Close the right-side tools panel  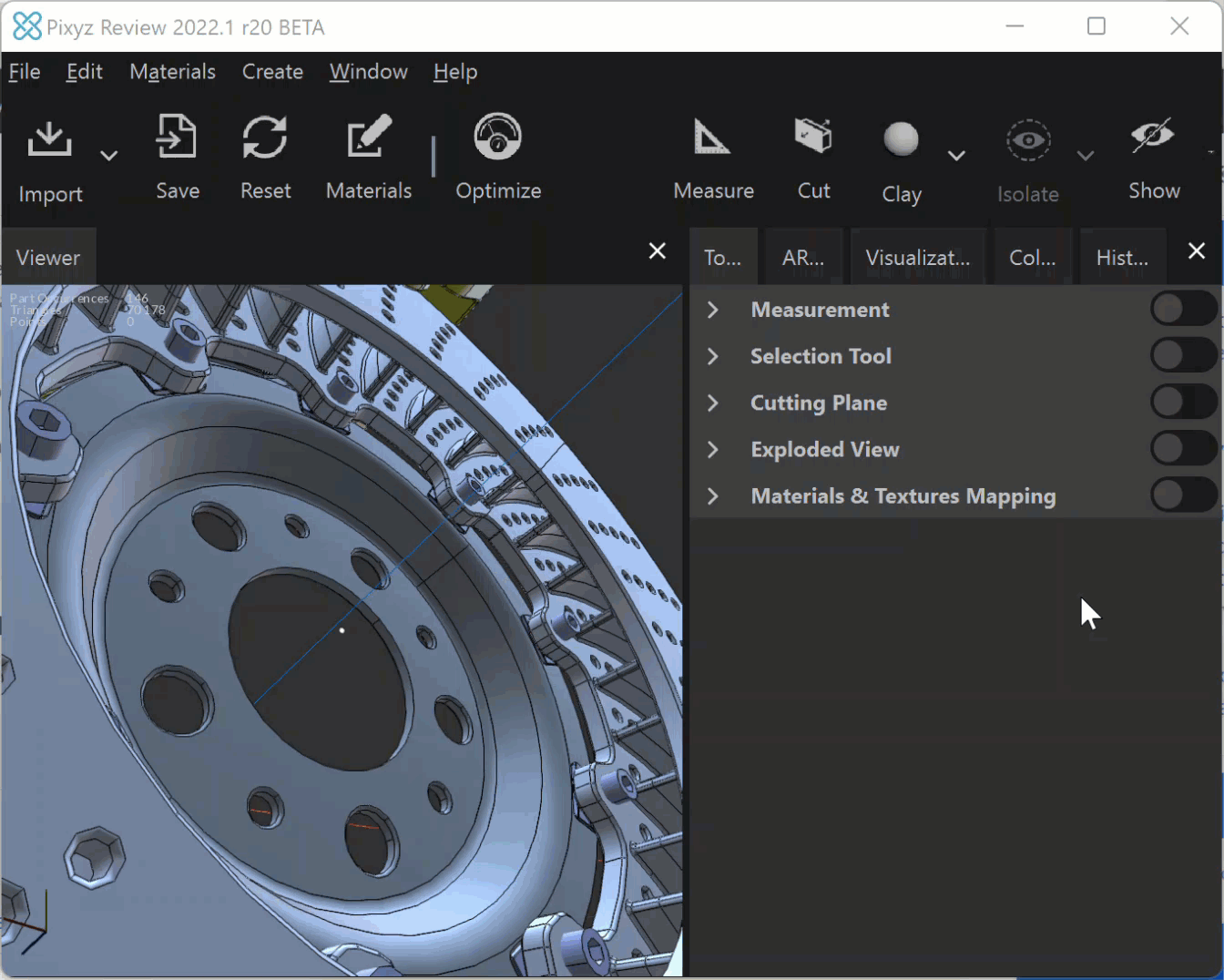click(x=1197, y=250)
